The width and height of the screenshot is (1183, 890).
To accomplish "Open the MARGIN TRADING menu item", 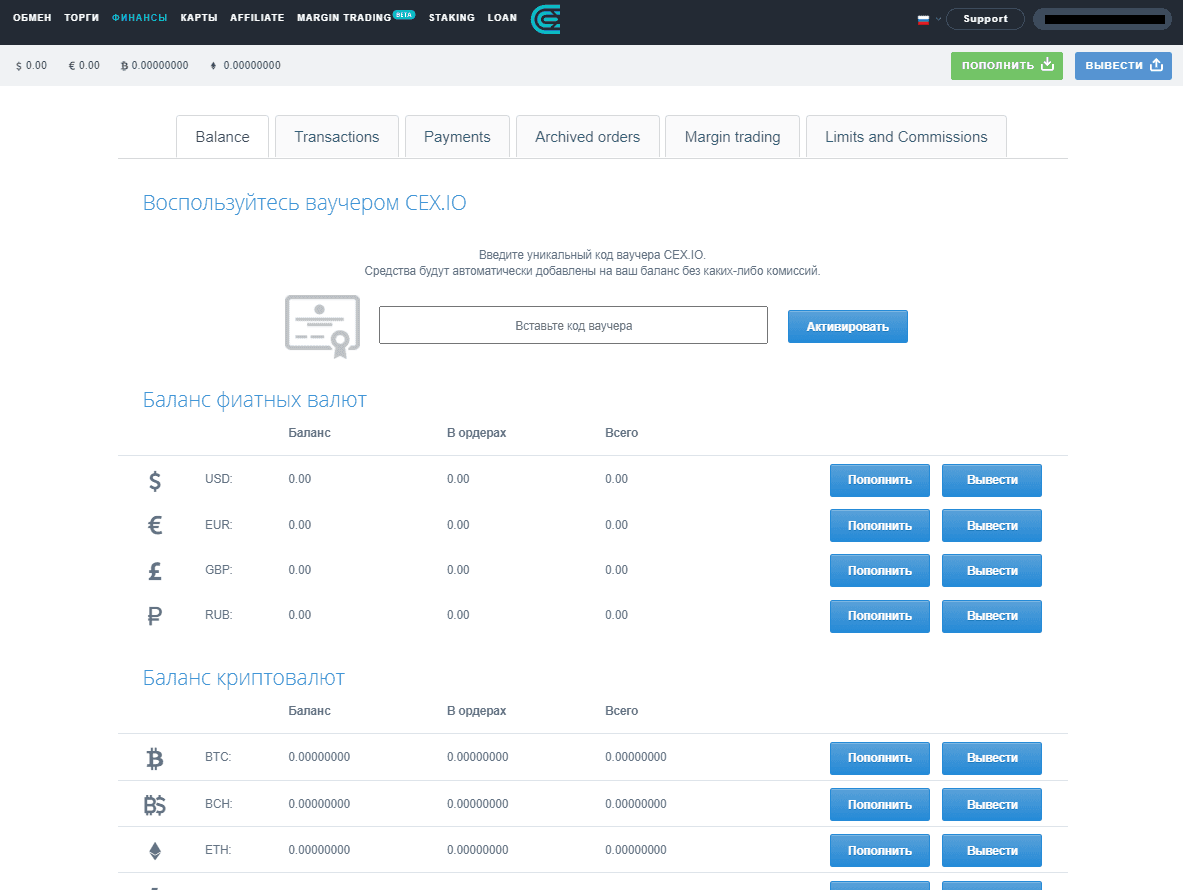I will click(x=344, y=17).
